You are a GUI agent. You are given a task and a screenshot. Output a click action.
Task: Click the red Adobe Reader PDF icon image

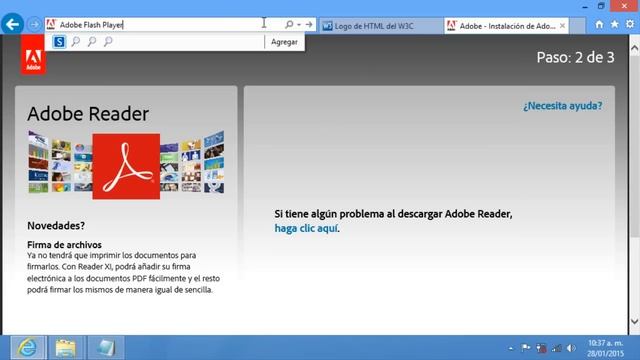point(126,167)
